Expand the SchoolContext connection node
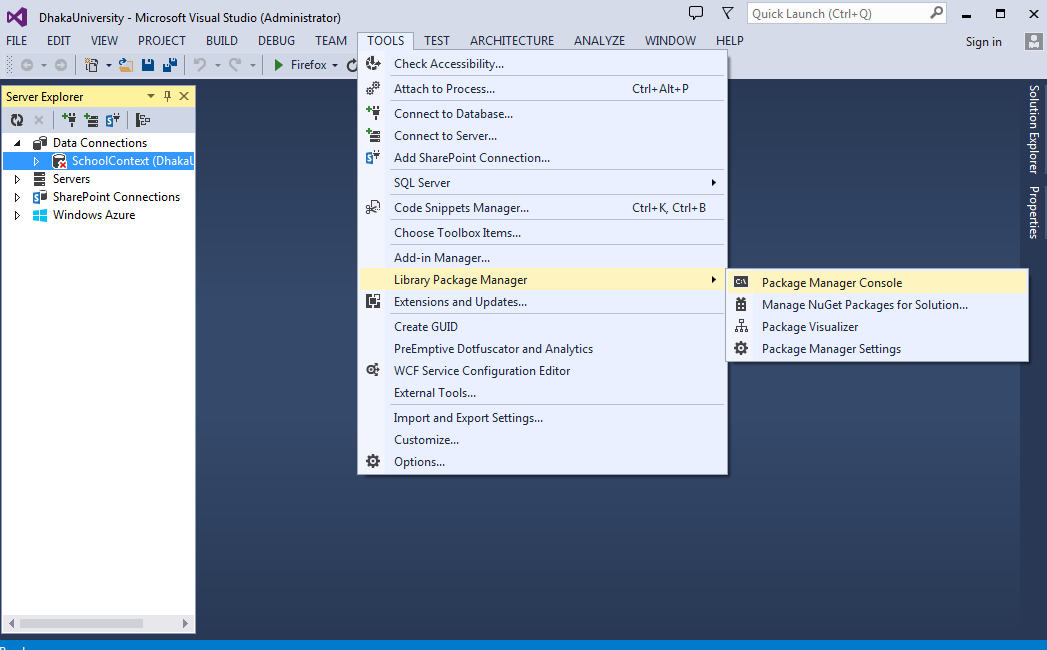Screen dimensions: 1047x650 pos(37,161)
